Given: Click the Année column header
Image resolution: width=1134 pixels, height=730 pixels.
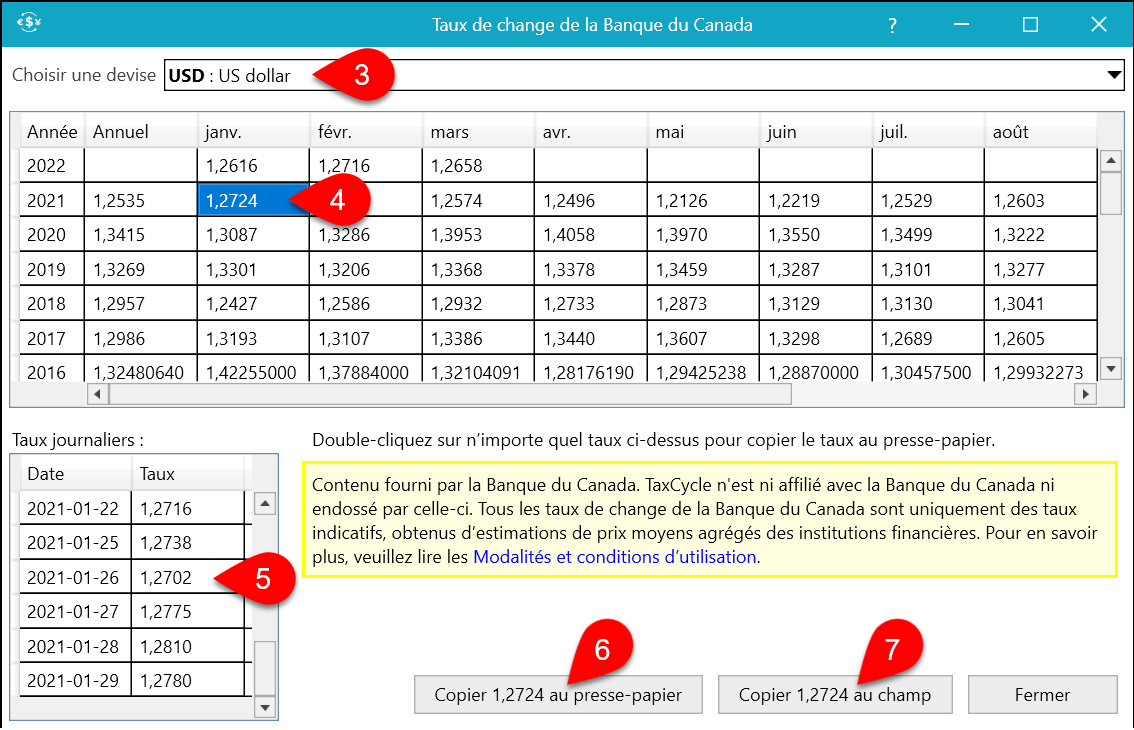Looking at the screenshot, I should click(x=52, y=132).
